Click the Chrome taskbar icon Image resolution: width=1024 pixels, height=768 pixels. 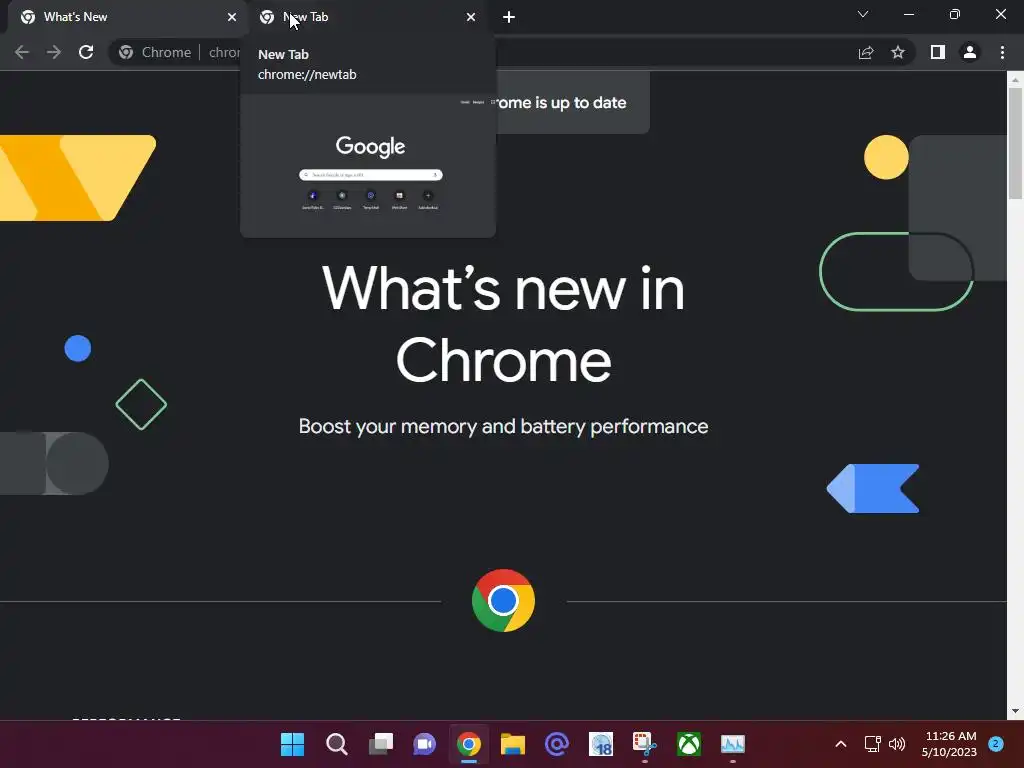[x=469, y=744]
